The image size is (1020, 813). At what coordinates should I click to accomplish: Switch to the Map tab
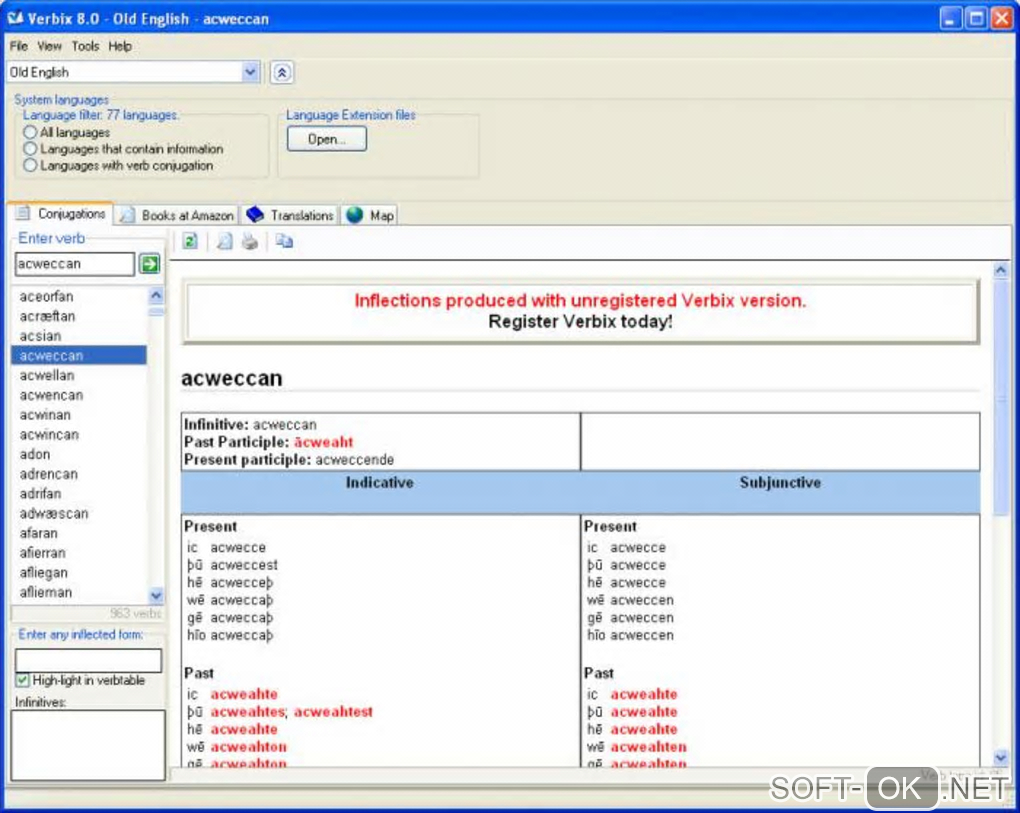369,215
